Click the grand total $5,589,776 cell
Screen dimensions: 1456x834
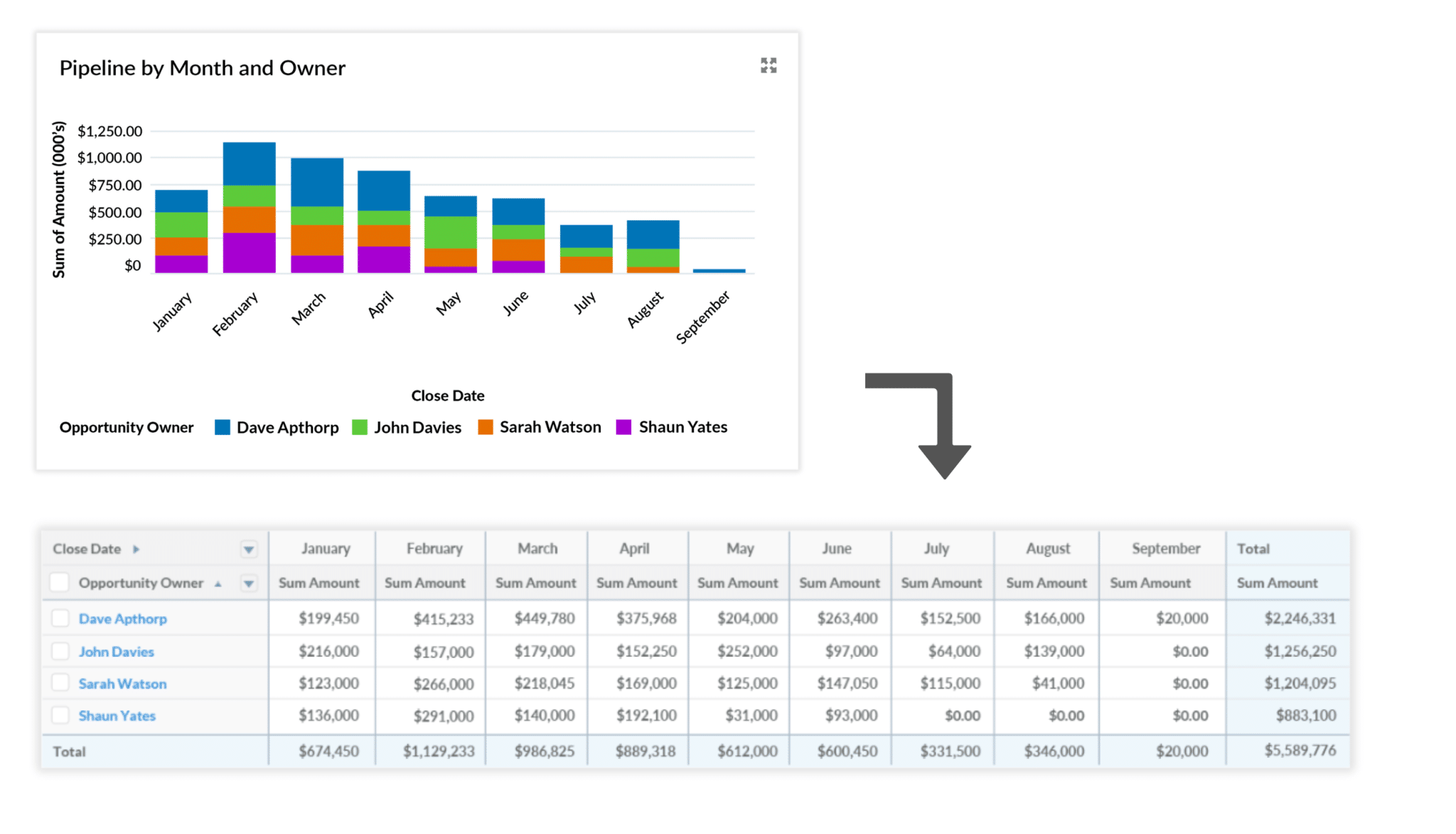coord(1302,750)
